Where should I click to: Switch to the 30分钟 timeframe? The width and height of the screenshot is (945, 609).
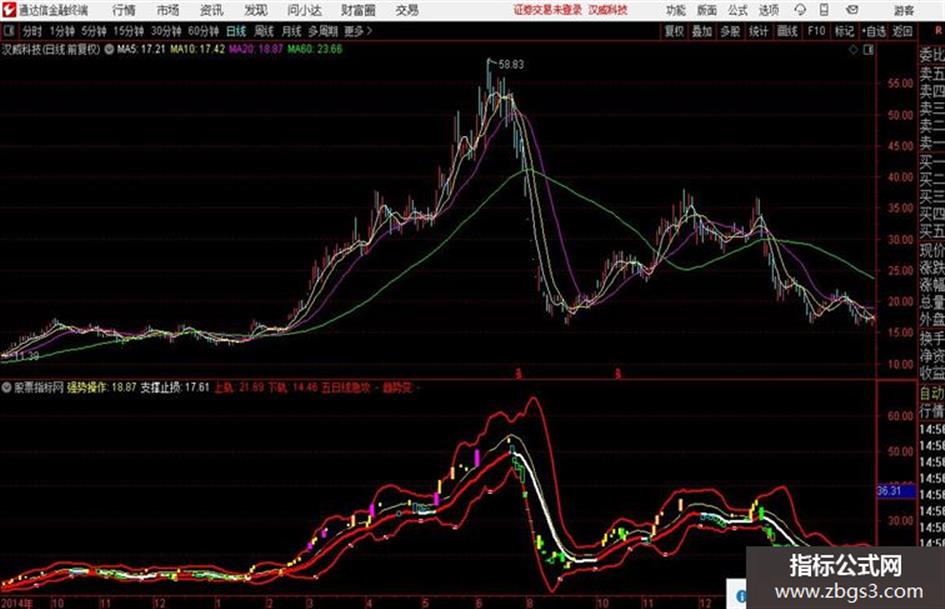166,31
